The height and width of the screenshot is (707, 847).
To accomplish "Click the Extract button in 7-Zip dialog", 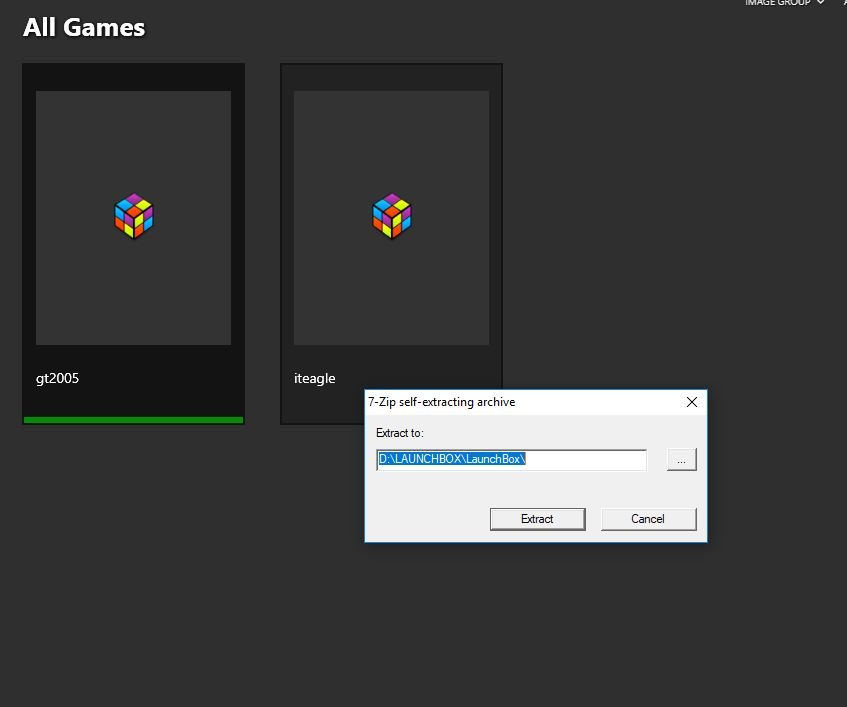I will click(537, 519).
